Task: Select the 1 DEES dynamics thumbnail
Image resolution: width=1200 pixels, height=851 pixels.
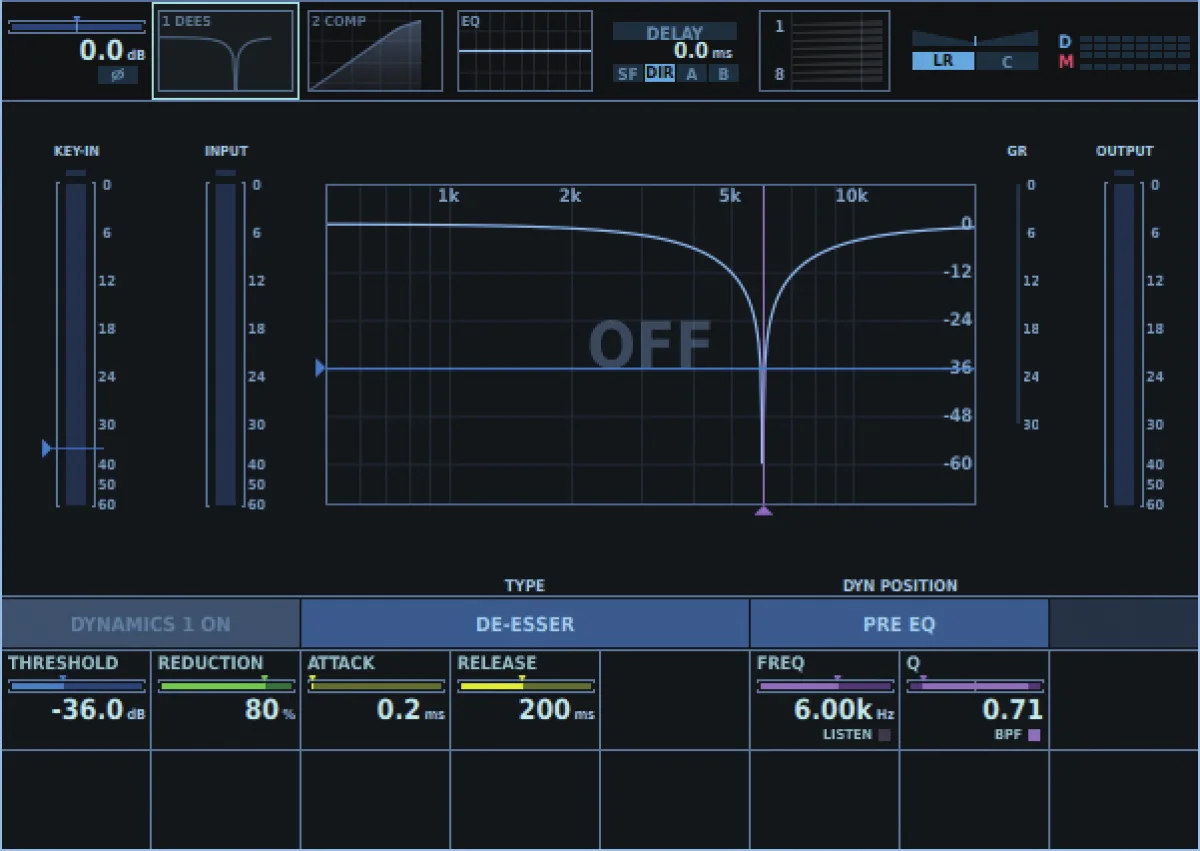Action: click(x=226, y=51)
